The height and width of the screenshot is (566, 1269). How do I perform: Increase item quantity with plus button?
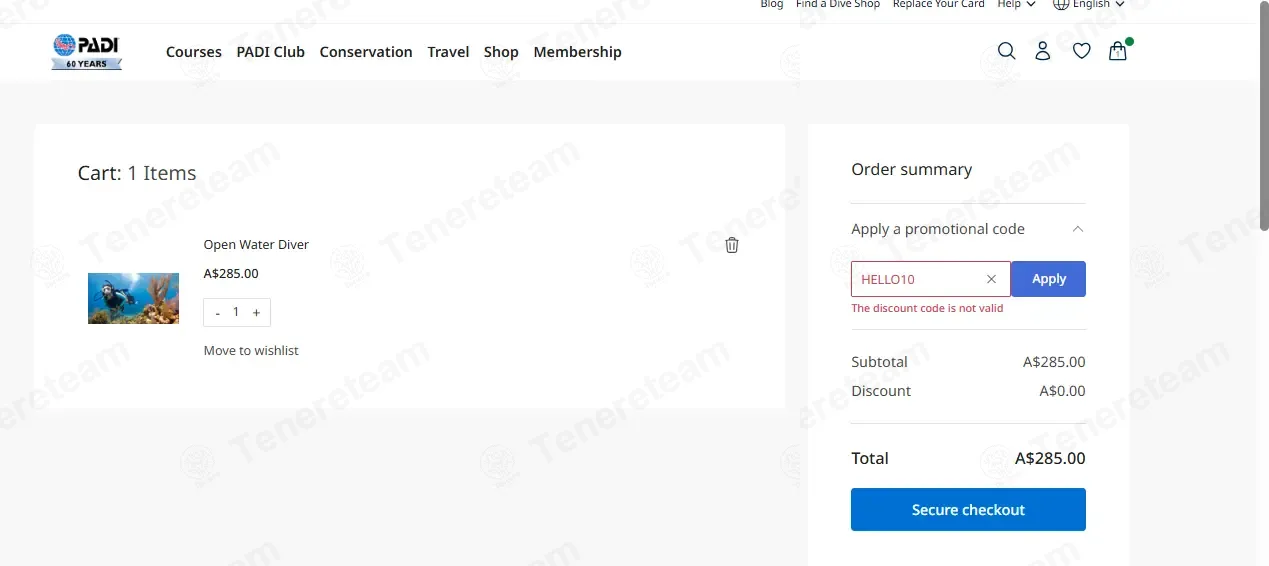256,313
